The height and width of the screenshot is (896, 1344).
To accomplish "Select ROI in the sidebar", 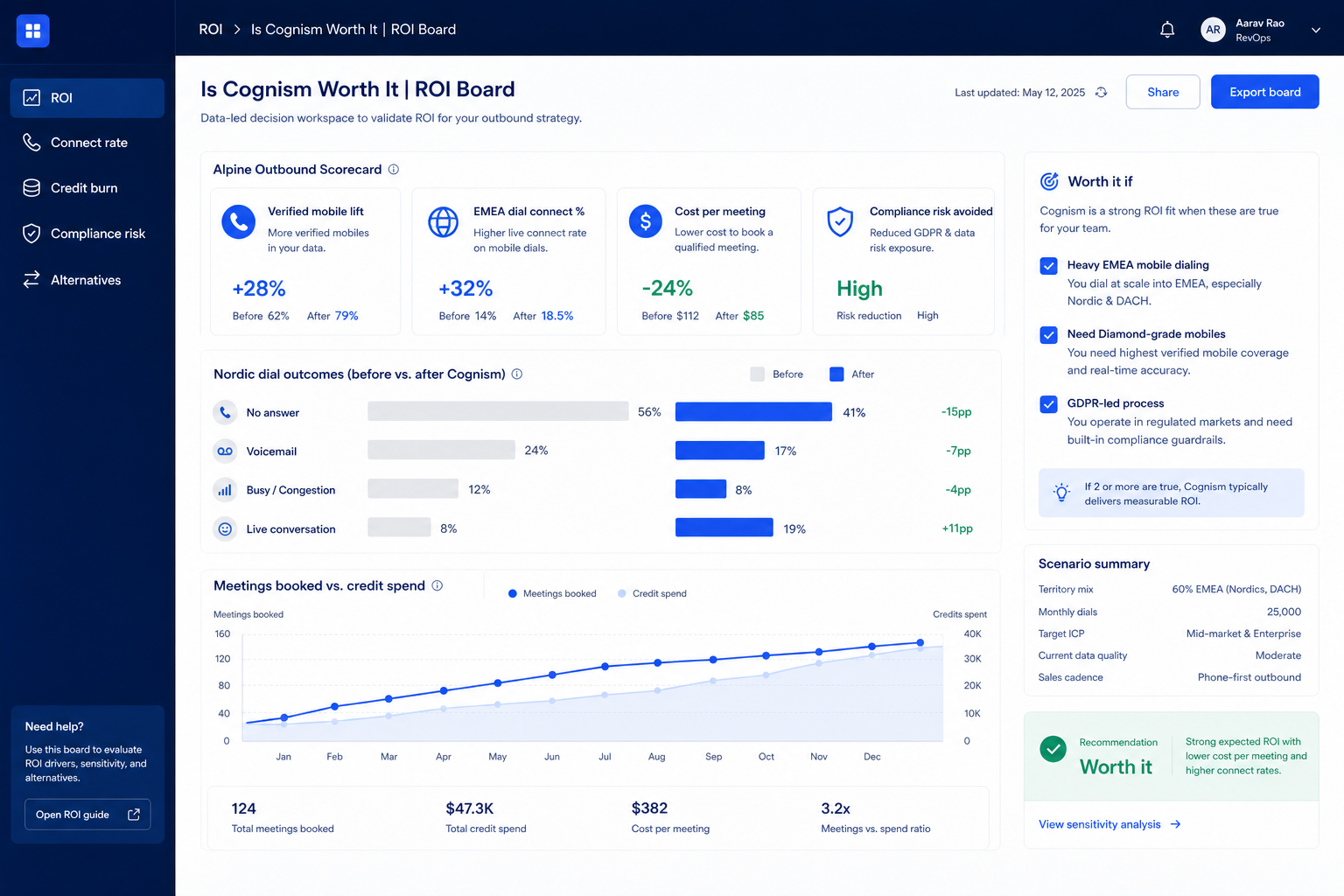I will coord(87,98).
